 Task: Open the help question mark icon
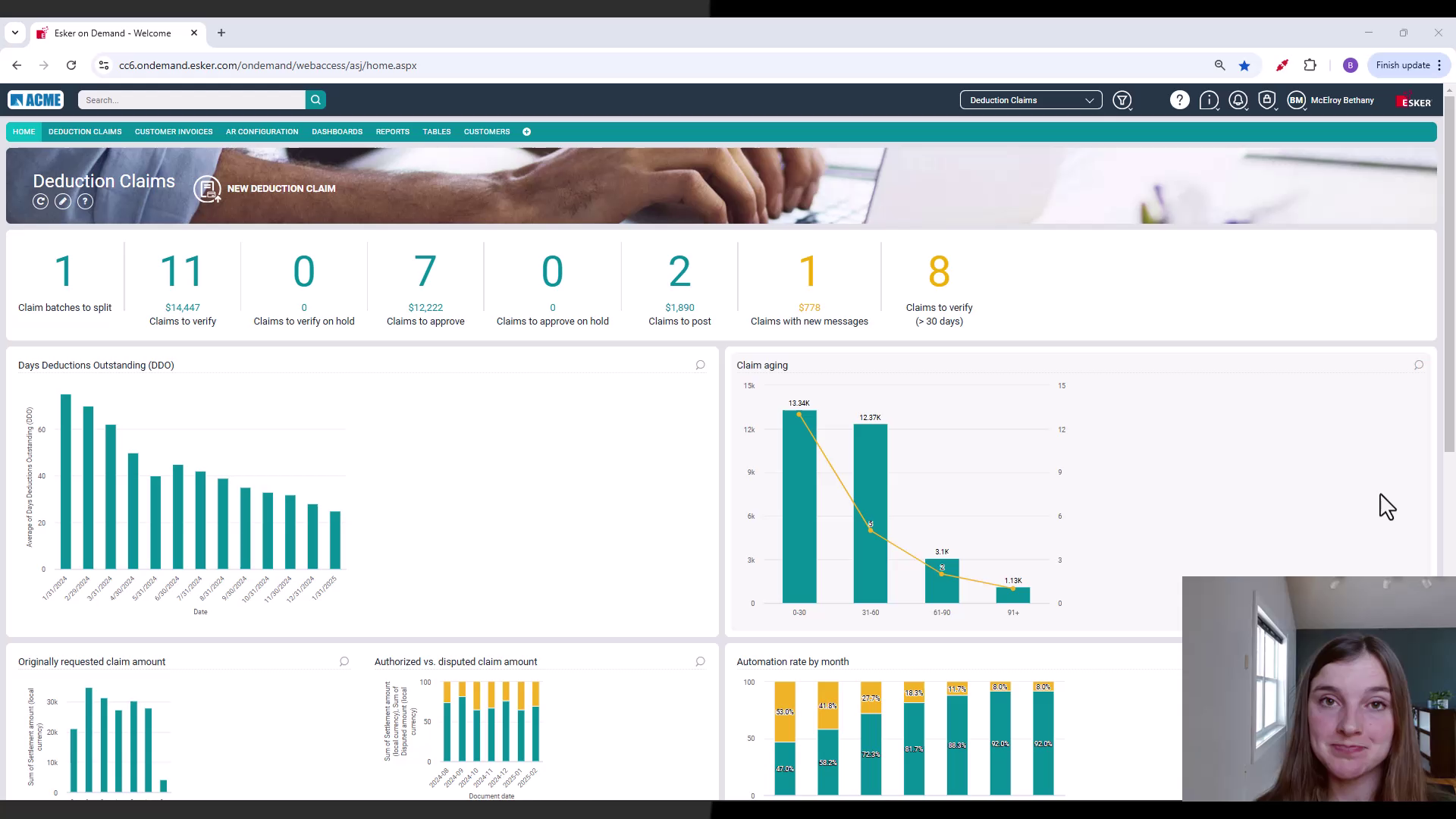[1179, 100]
